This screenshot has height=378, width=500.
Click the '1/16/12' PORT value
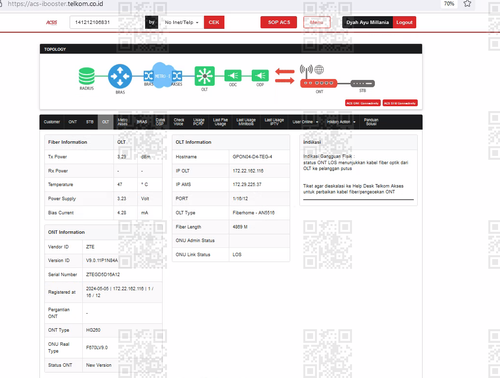[240, 198]
